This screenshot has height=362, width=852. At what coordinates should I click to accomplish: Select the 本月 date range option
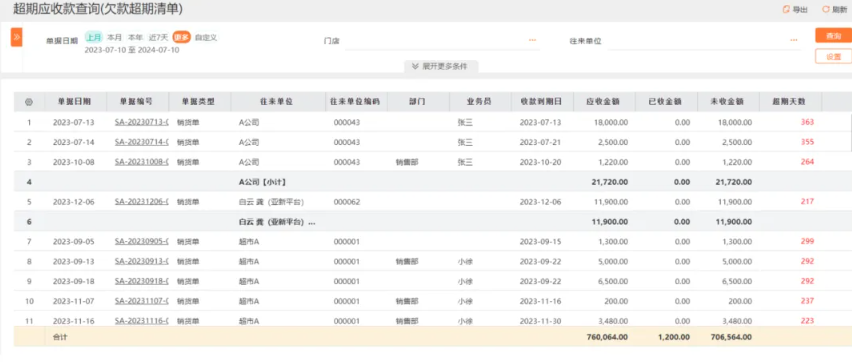[114, 38]
